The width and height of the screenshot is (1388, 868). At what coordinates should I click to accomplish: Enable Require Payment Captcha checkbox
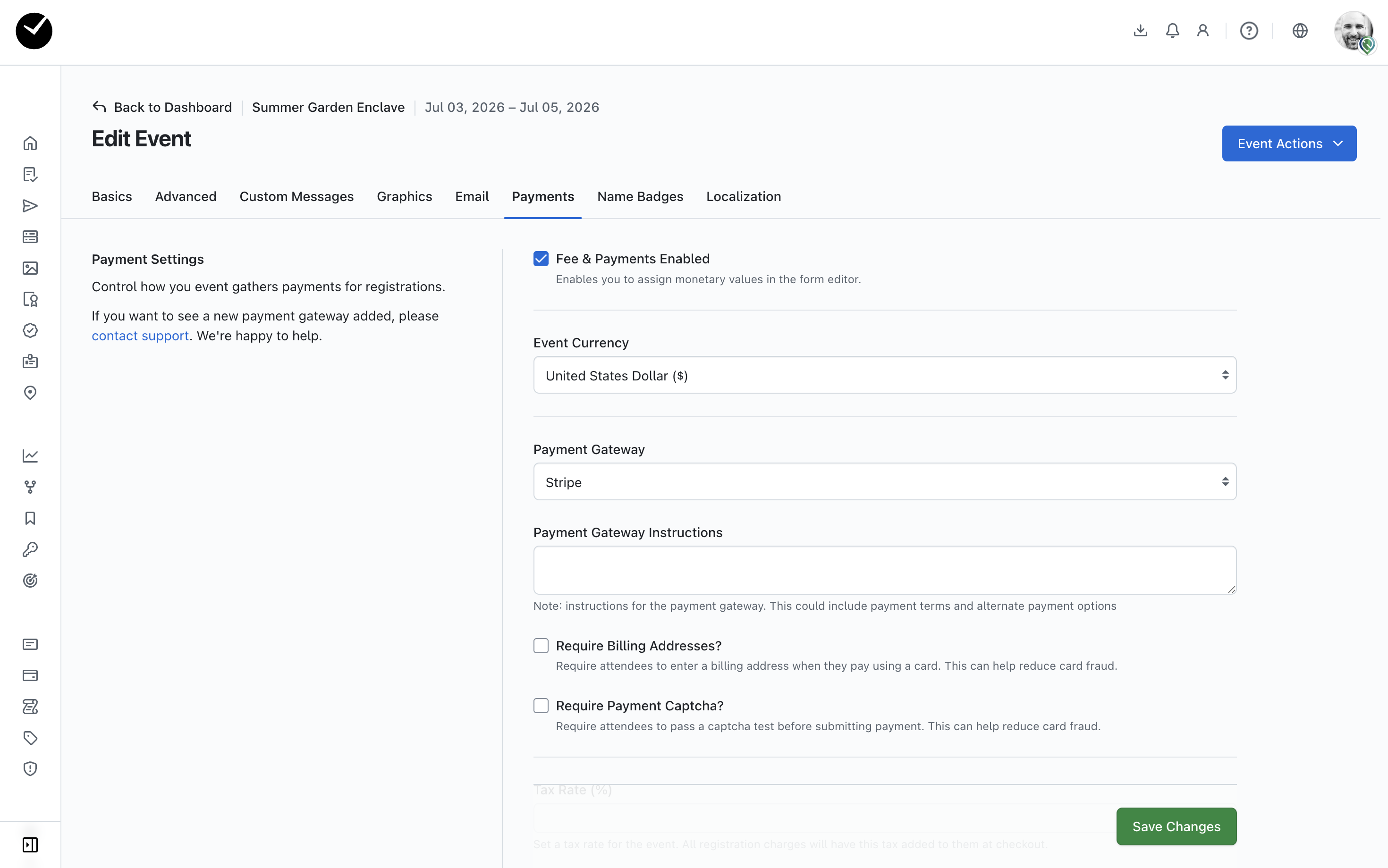541,706
